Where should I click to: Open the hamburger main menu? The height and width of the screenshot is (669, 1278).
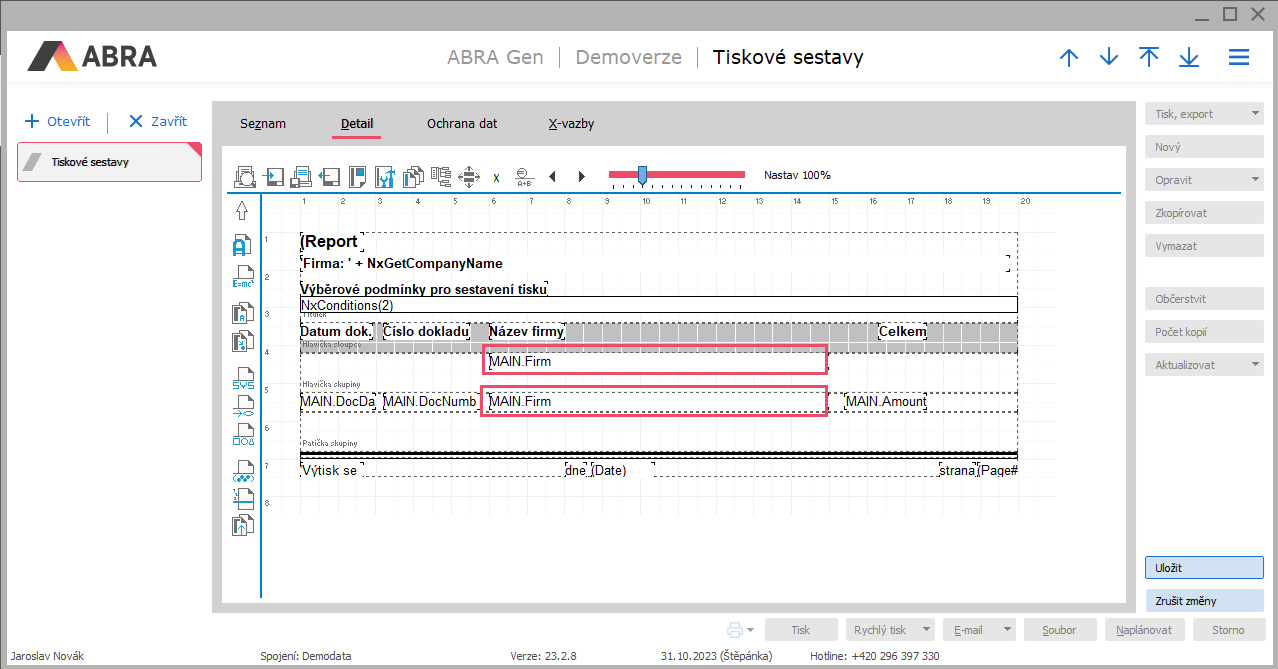(x=1239, y=57)
